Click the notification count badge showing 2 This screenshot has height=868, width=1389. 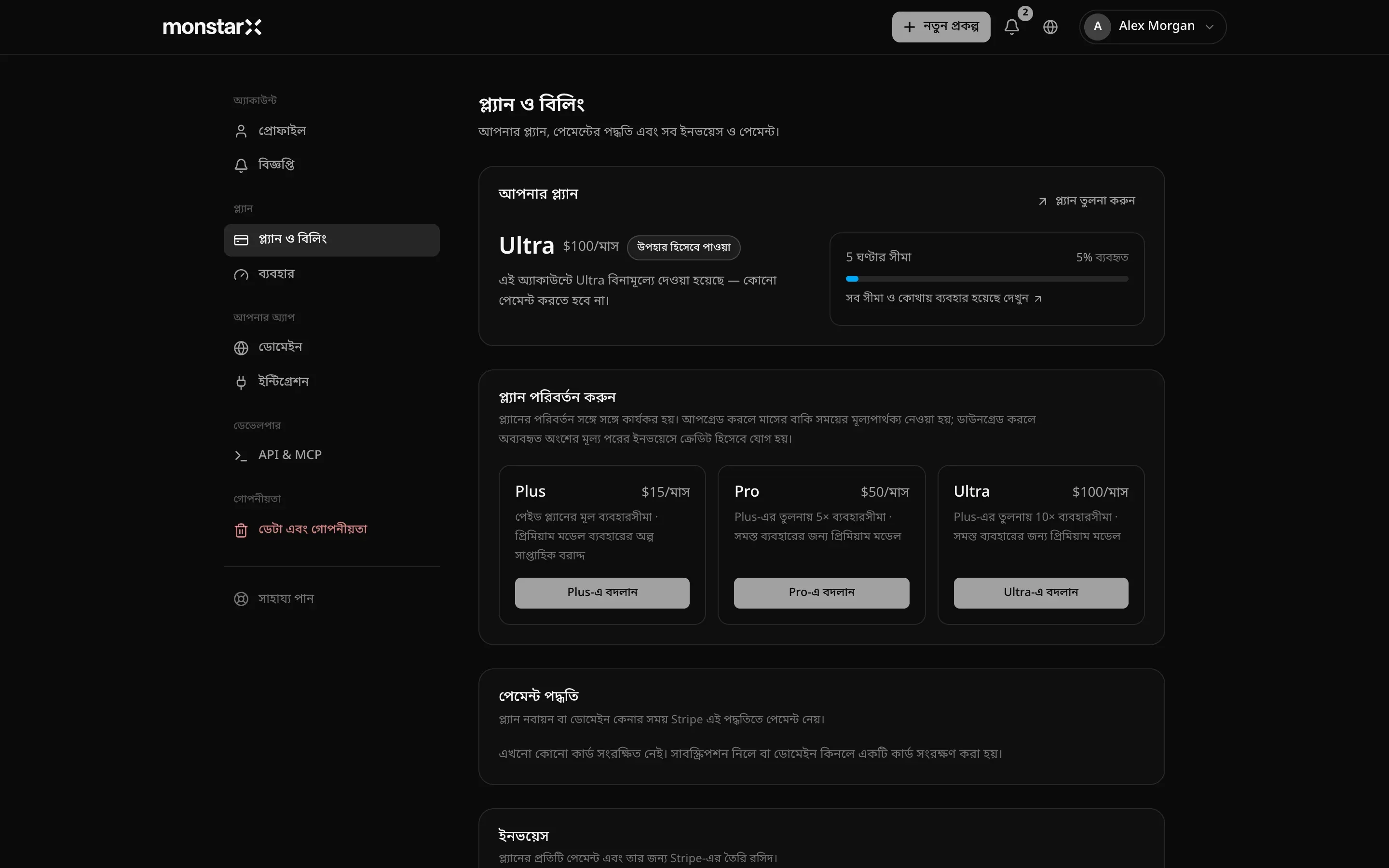1025,13
